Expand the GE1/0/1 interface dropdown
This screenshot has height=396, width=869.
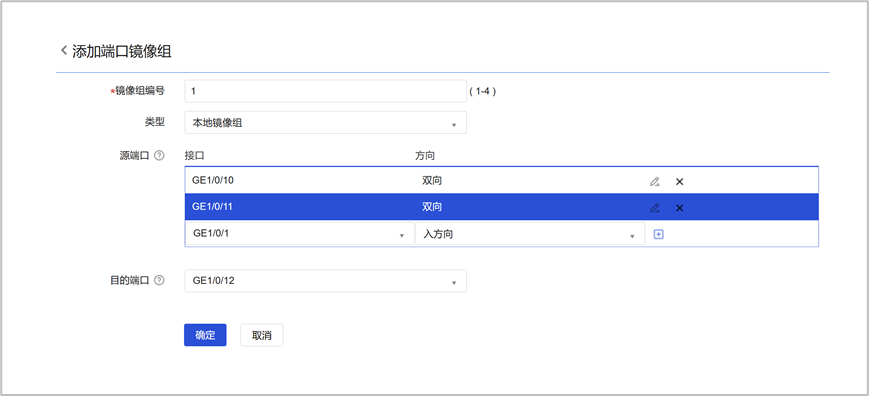tap(299, 234)
